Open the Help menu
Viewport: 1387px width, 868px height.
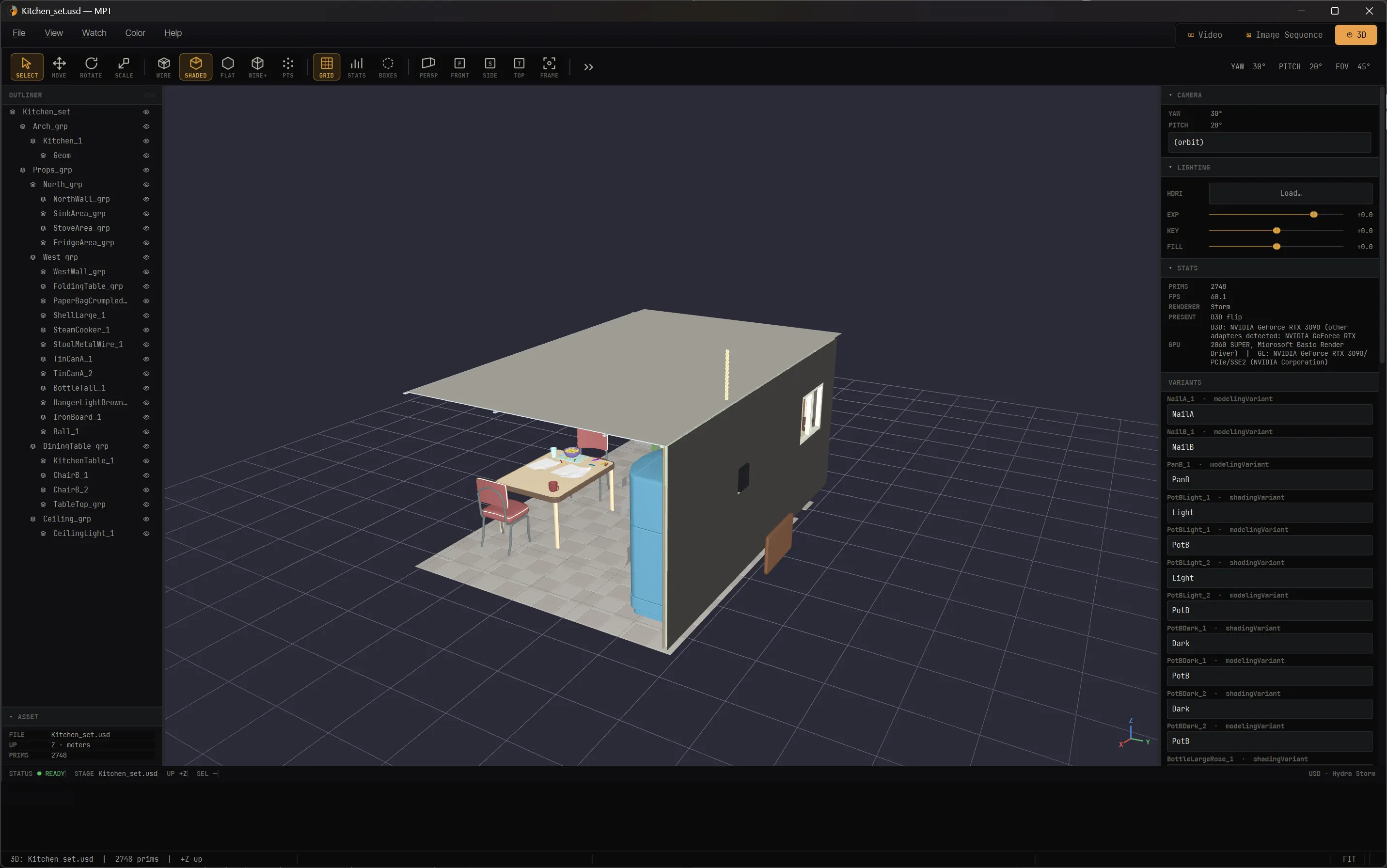click(173, 33)
